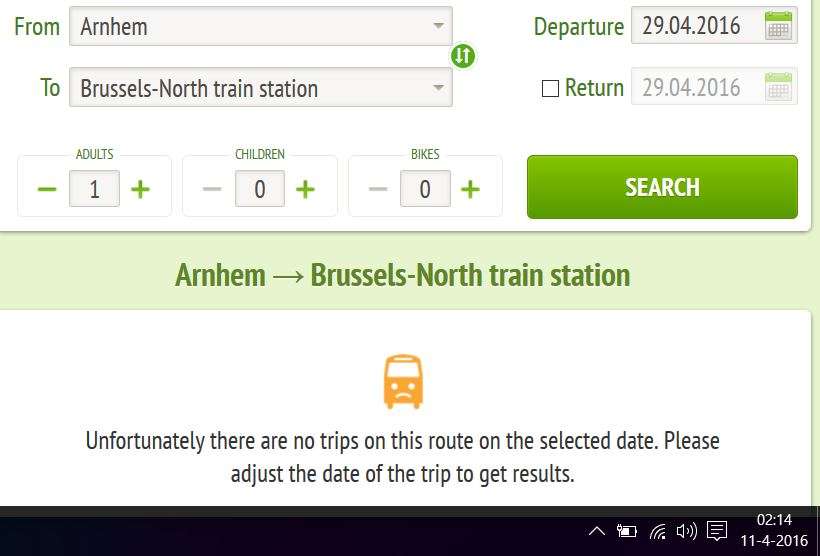This screenshot has height=556, width=820.
Task: Enable the Return trip checkbox
Action: pyautogui.click(x=550, y=88)
